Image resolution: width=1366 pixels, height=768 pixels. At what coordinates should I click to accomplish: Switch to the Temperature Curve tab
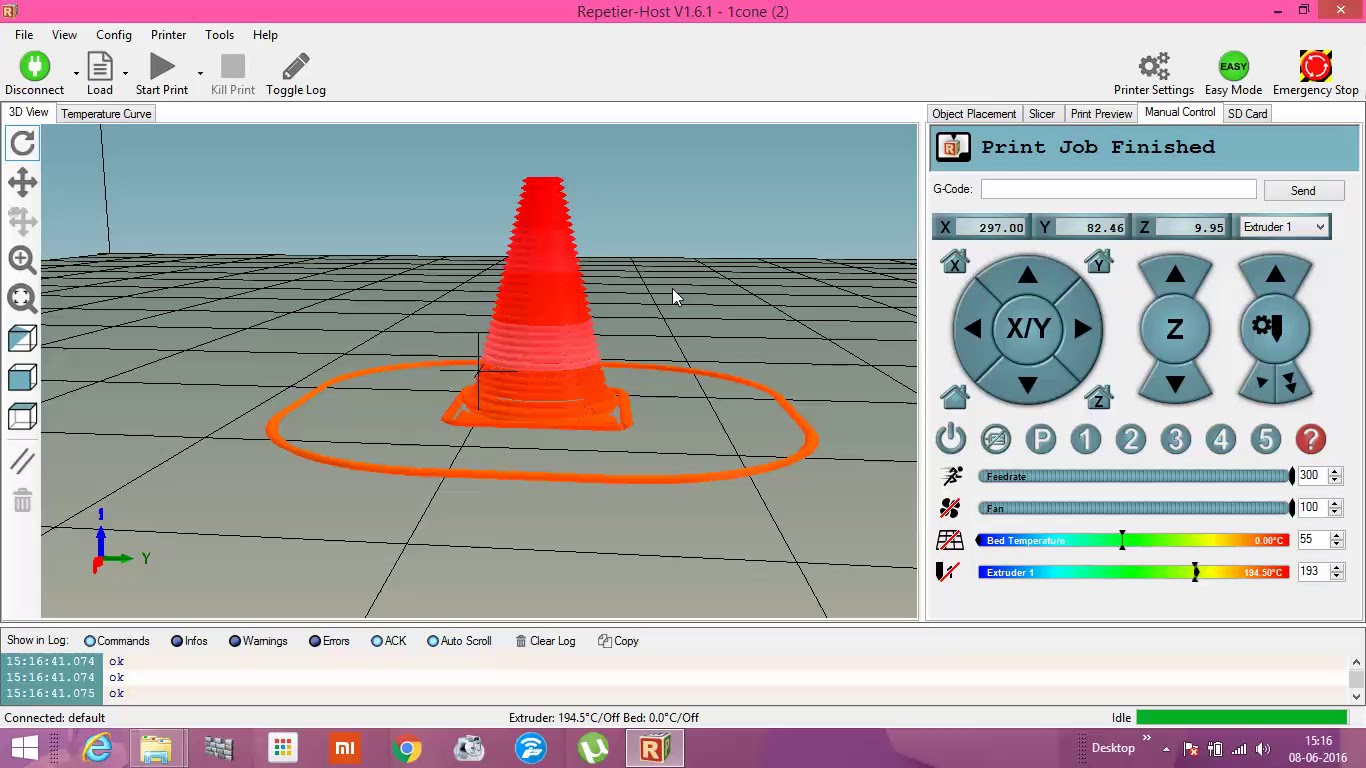[106, 114]
